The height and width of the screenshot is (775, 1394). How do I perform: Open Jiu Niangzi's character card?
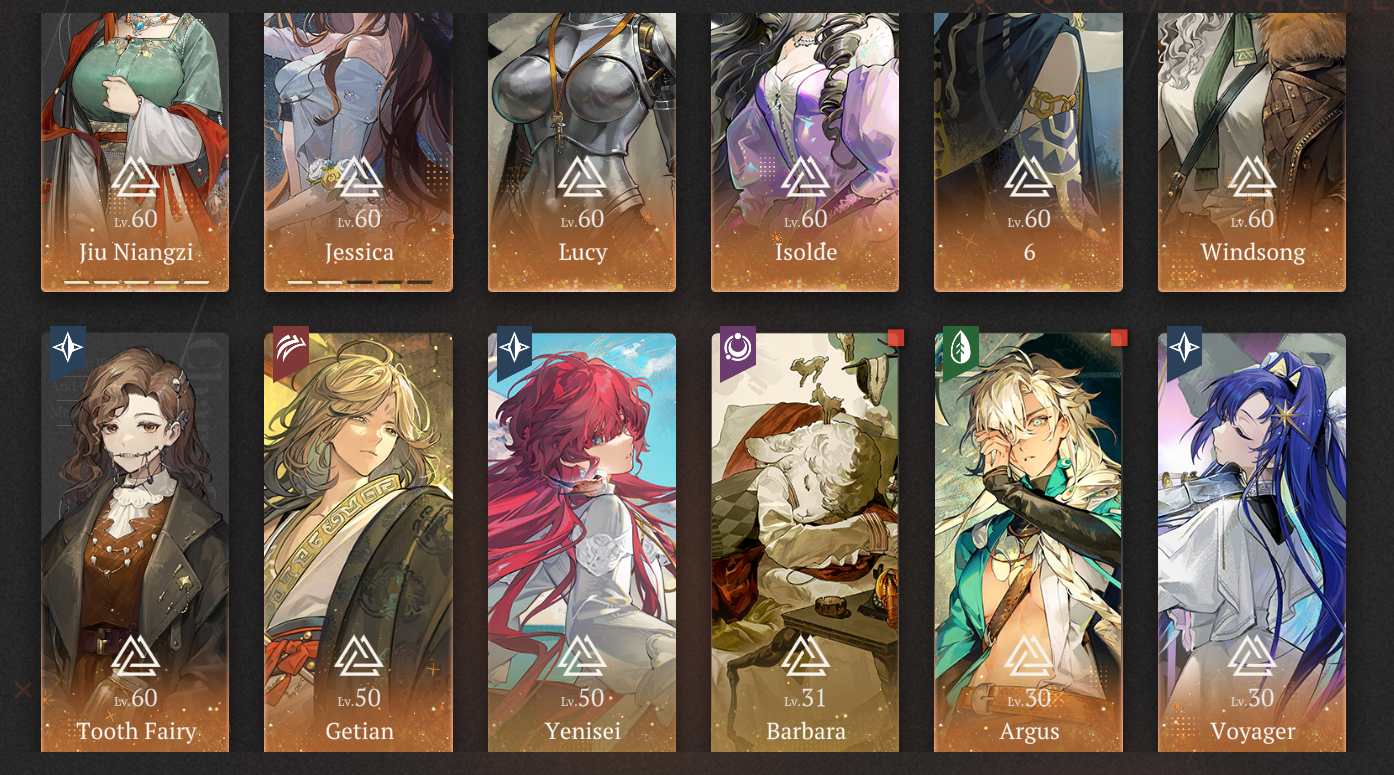tap(135, 150)
